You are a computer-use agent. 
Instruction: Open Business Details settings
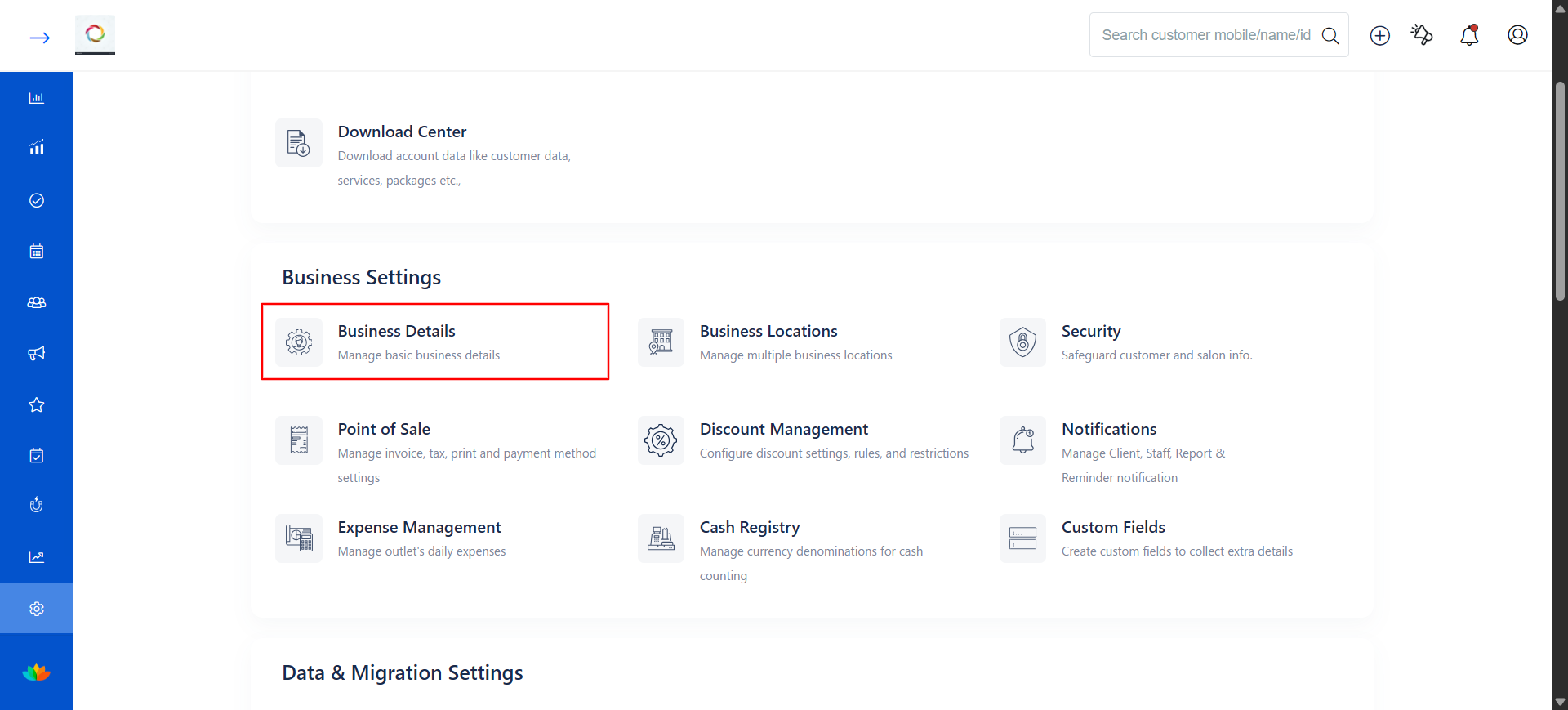tap(396, 331)
